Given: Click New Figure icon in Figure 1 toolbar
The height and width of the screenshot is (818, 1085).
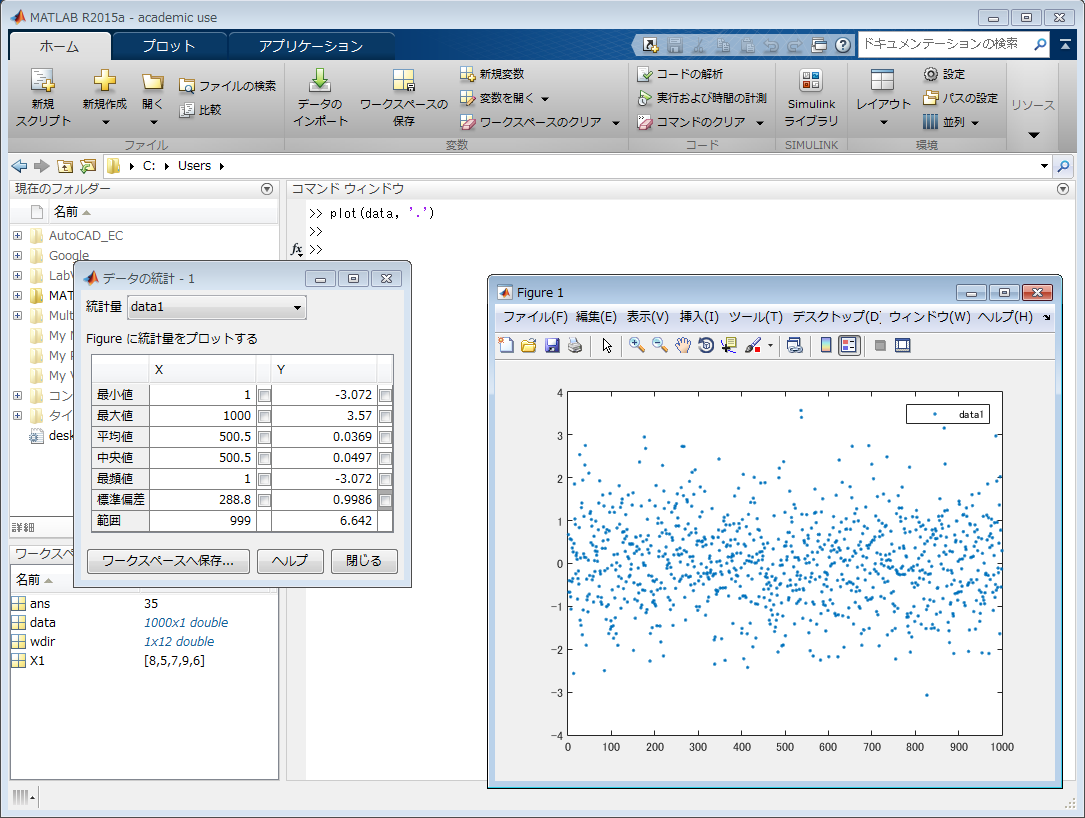Looking at the screenshot, I should coord(506,345).
